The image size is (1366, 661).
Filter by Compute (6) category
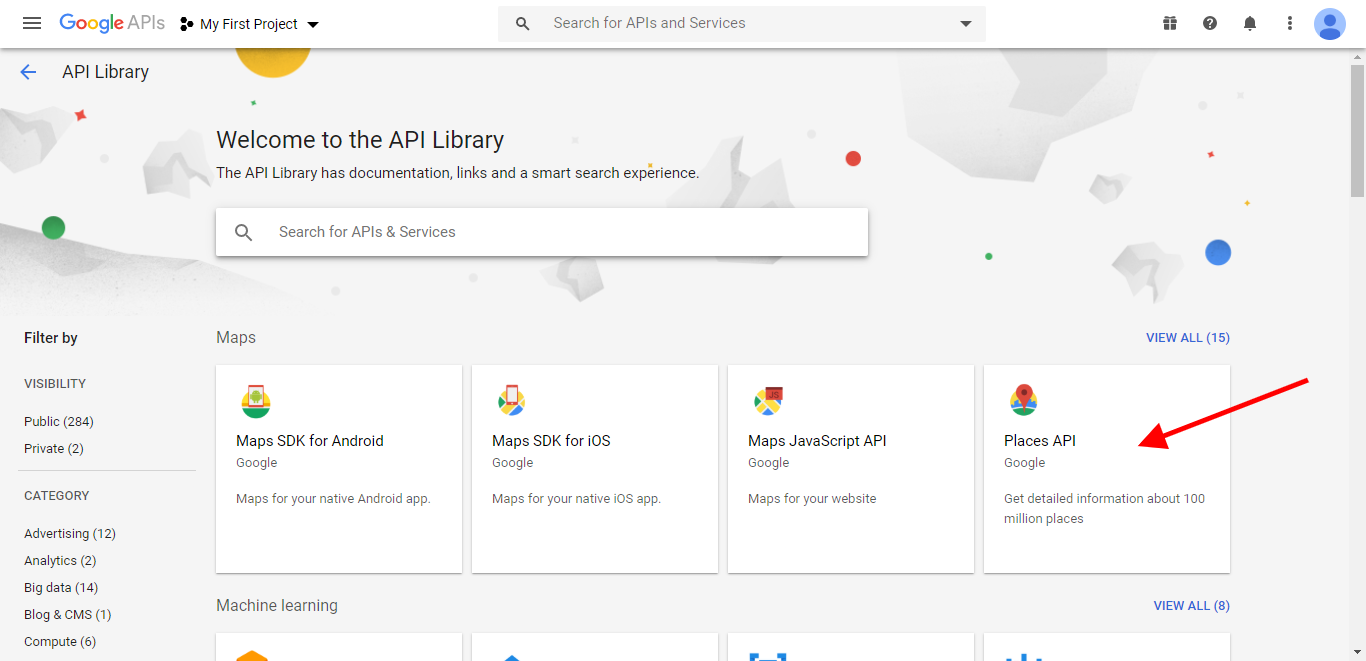click(x=60, y=642)
